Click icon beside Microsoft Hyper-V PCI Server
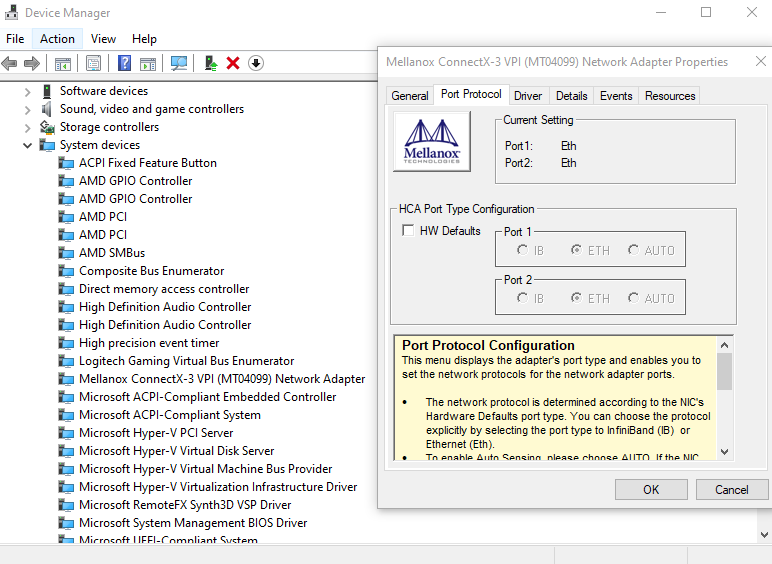Image resolution: width=772 pixels, height=564 pixels. 66,433
